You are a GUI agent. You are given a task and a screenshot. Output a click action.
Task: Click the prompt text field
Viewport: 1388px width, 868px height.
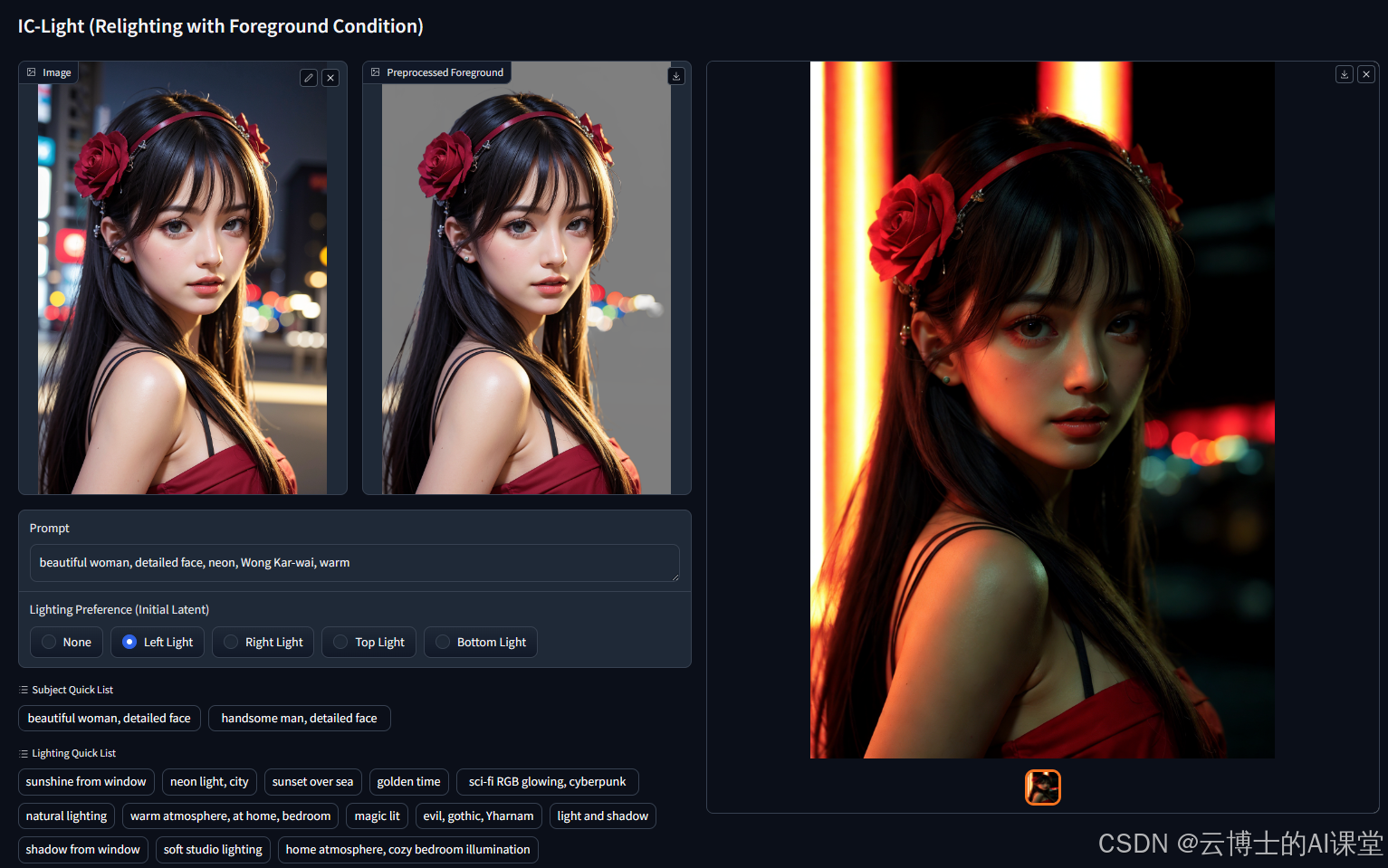tap(354, 562)
